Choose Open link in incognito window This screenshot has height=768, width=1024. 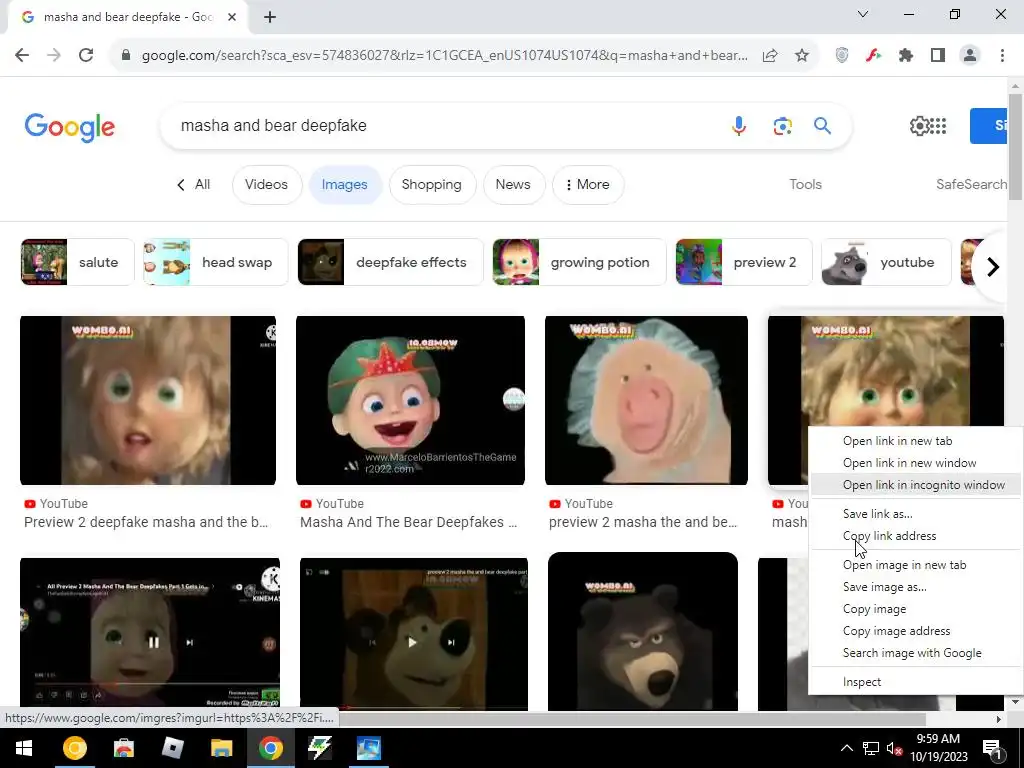tap(916, 485)
